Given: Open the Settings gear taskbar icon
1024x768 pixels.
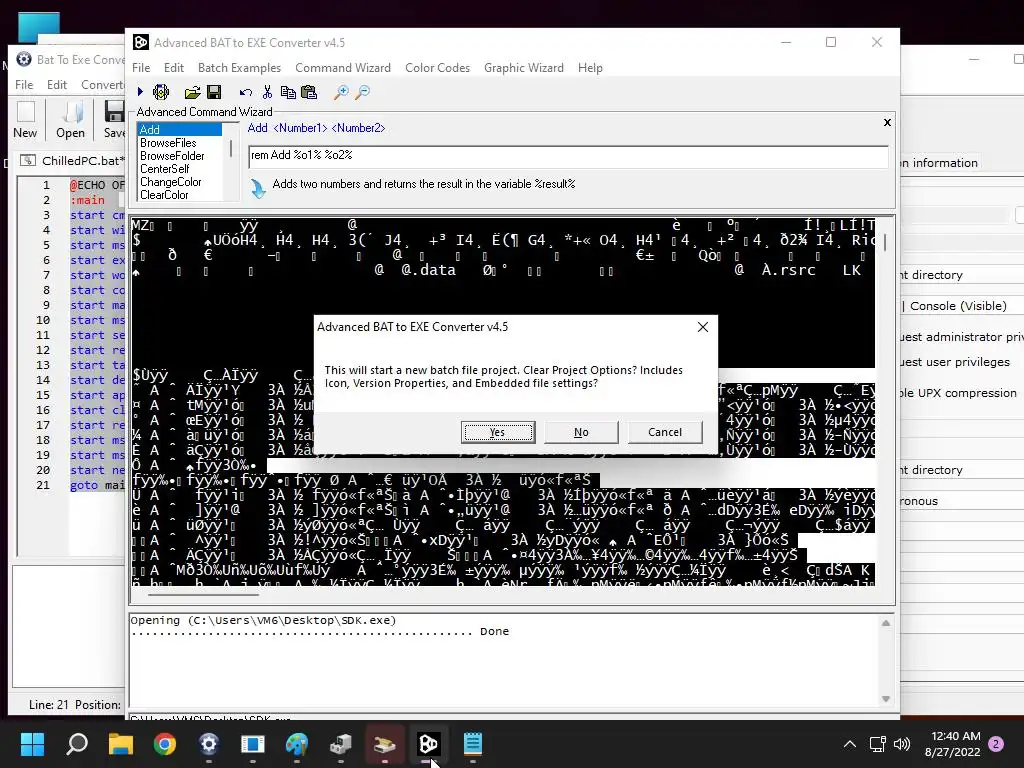Looking at the screenshot, I should 208,744.
